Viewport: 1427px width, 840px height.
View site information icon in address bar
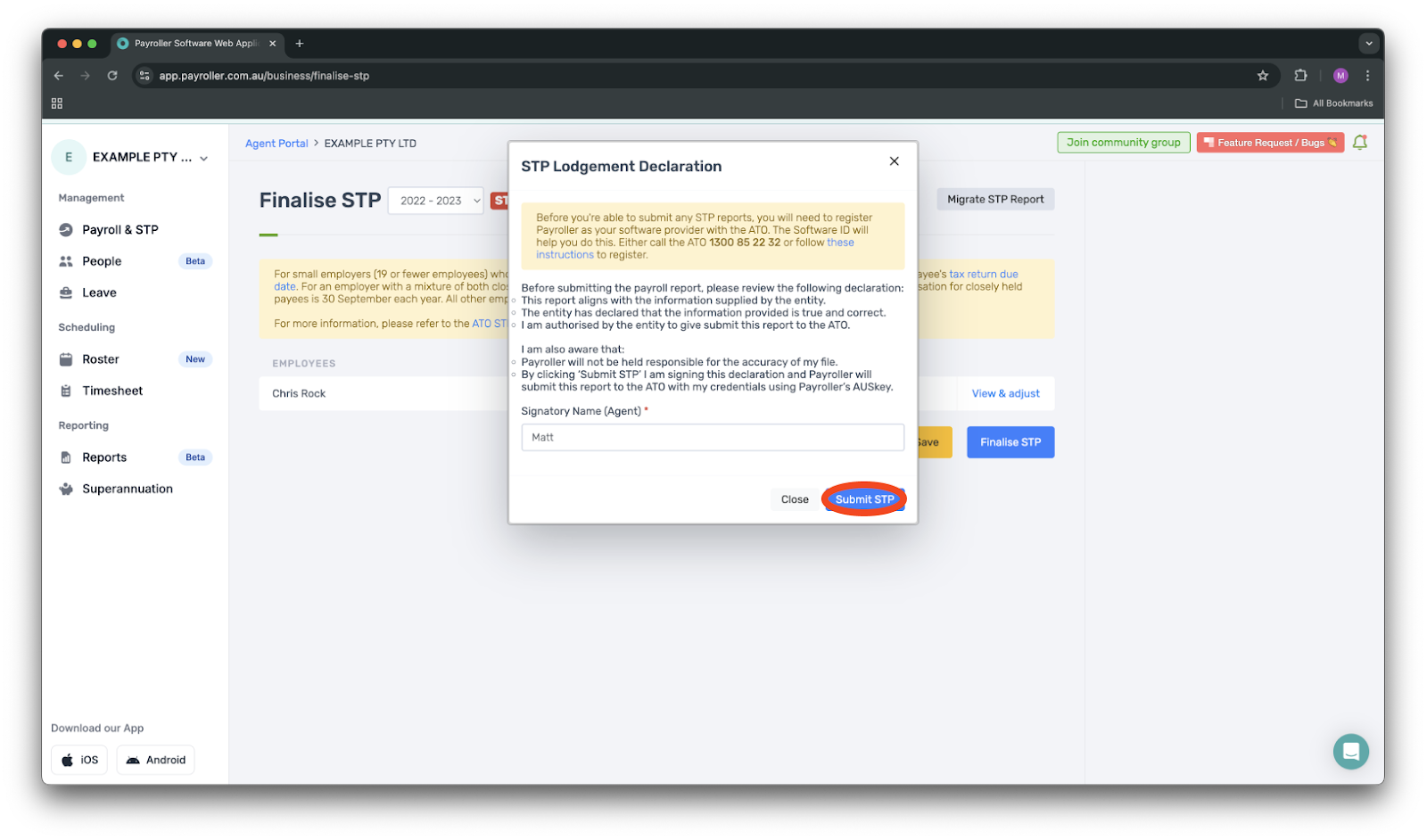pyautogui.click(x=144, y=76)
